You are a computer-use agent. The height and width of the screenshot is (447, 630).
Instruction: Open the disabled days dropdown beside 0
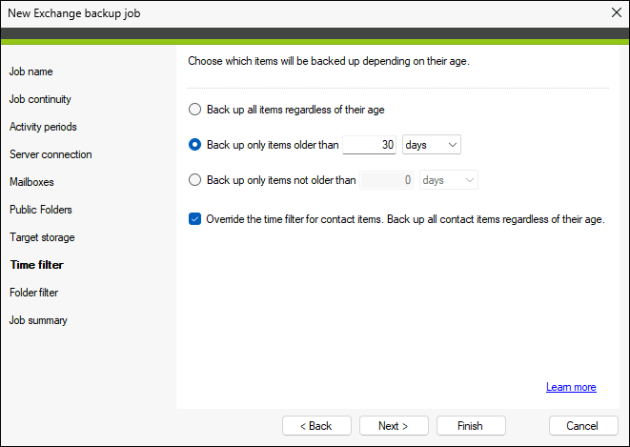[448, 180]
